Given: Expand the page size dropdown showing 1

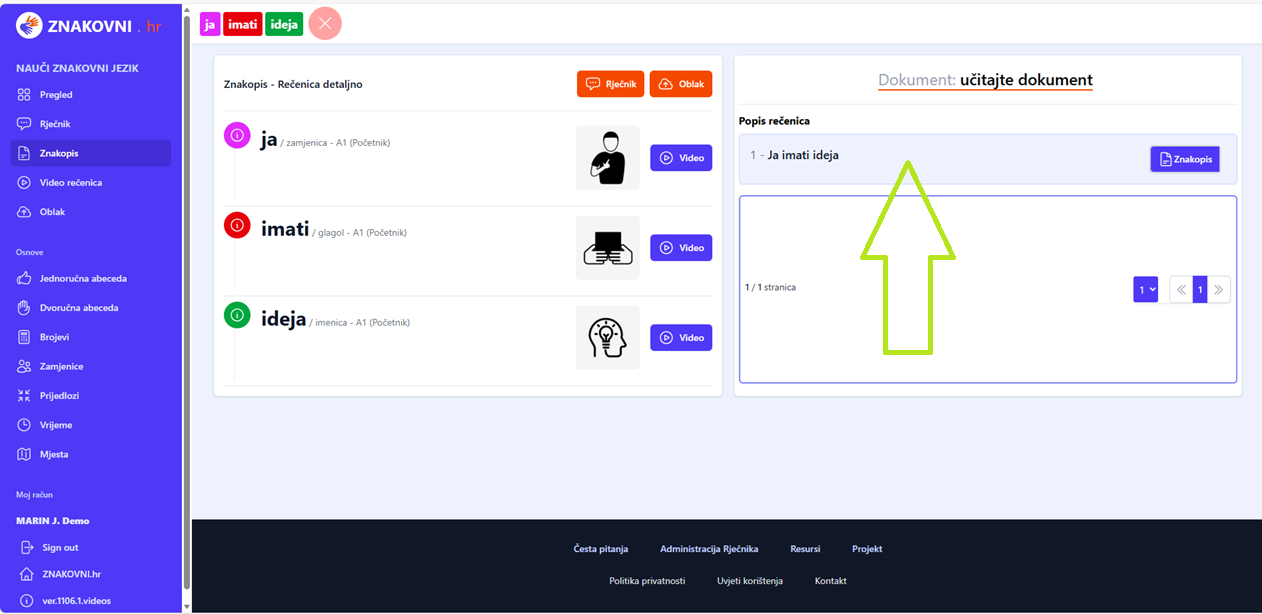Looking at the screenshot, I should 1145,290.
